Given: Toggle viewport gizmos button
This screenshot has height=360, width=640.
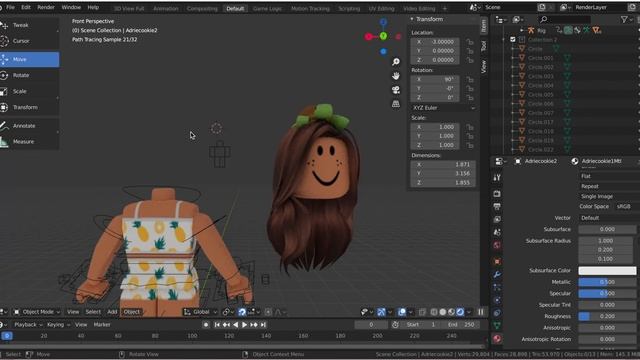Looking at the screenshot, I should [x=381, y=312].
